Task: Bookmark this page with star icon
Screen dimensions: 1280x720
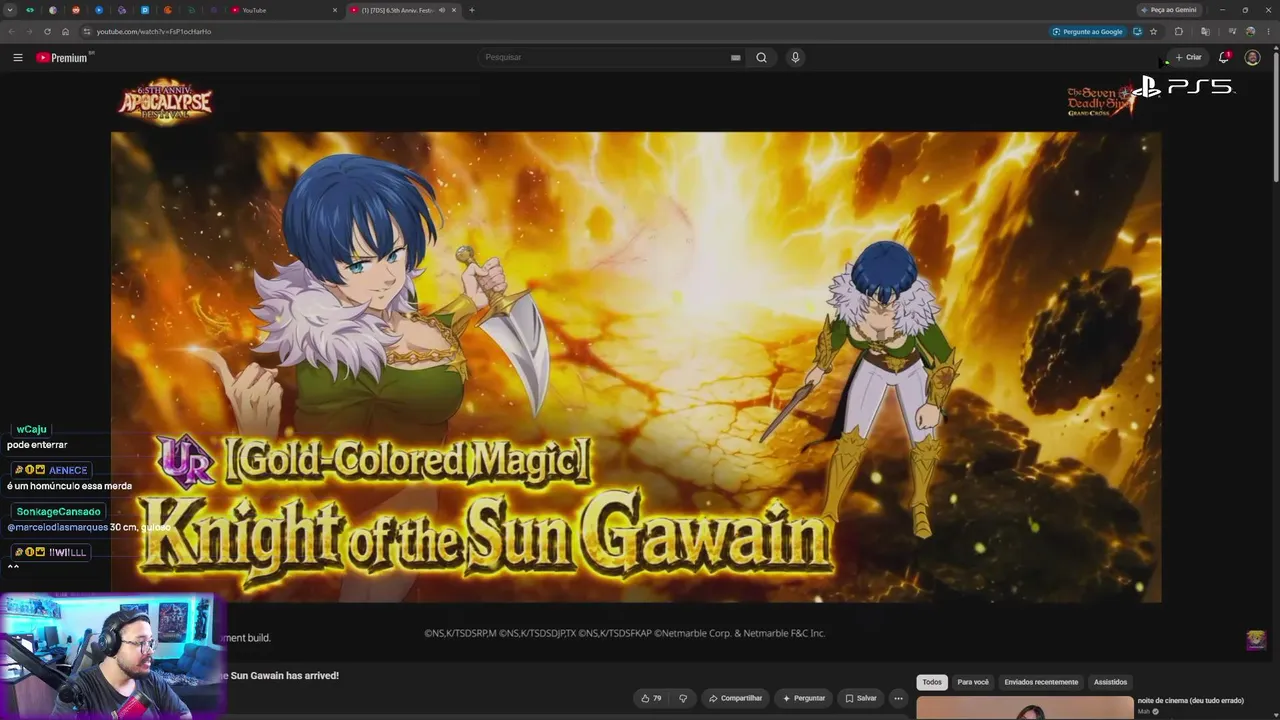Action: [1153, 31]
